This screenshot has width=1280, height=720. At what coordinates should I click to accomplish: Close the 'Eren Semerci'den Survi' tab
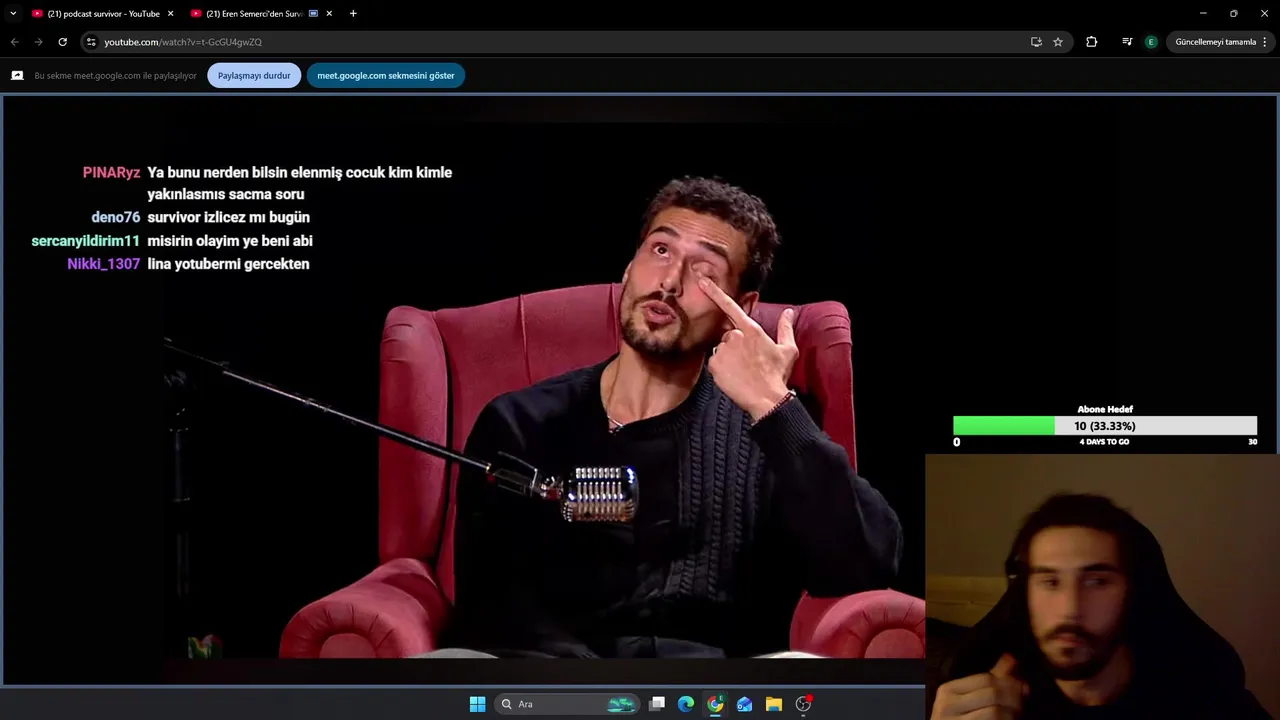tap(329, 14)
